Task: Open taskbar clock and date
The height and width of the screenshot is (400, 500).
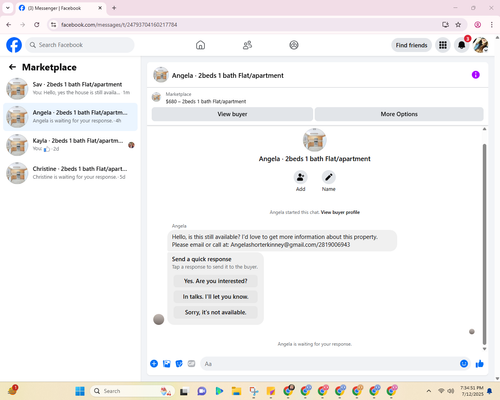Action: click(x=472, y=391)
